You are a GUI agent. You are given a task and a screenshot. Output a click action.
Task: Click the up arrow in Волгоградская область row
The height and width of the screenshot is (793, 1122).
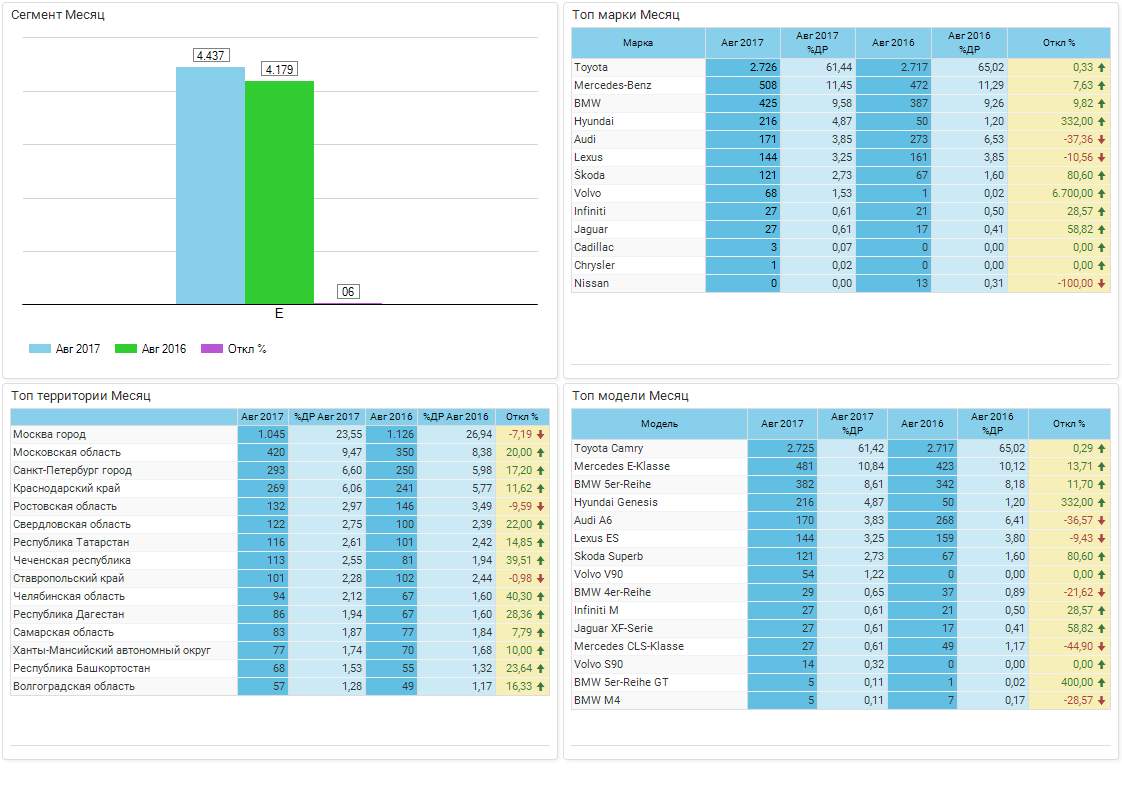[540, 686]
